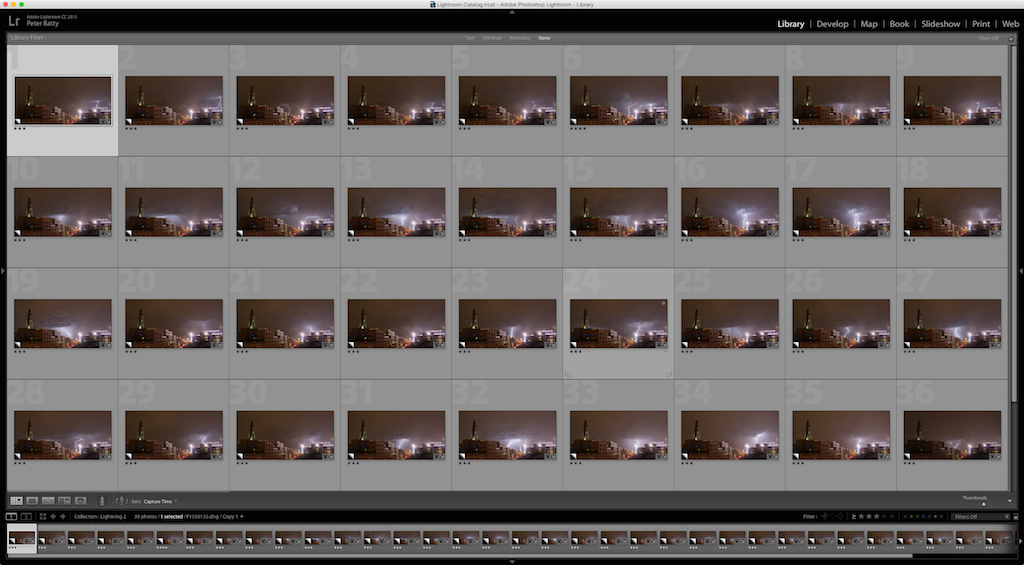Click the filmstrip grid shortcut icon
This screenshot has height=565, width=1024.
tap(42, 516)
